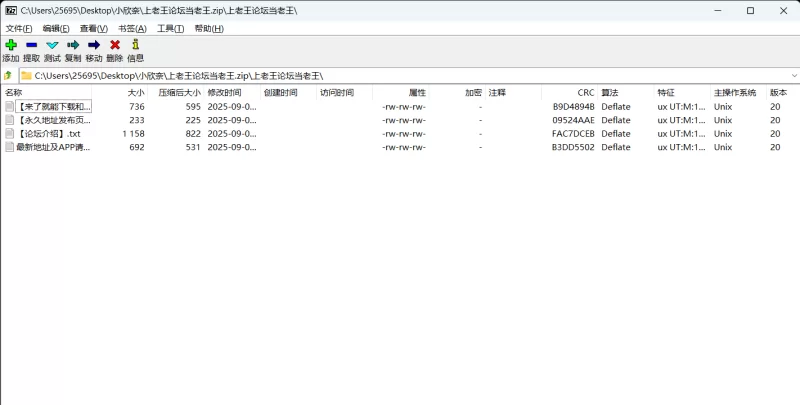The width and height of the screenshot is (800, 405).
Task: Expand the address bar path dropdown
Action: coord(794,75)
